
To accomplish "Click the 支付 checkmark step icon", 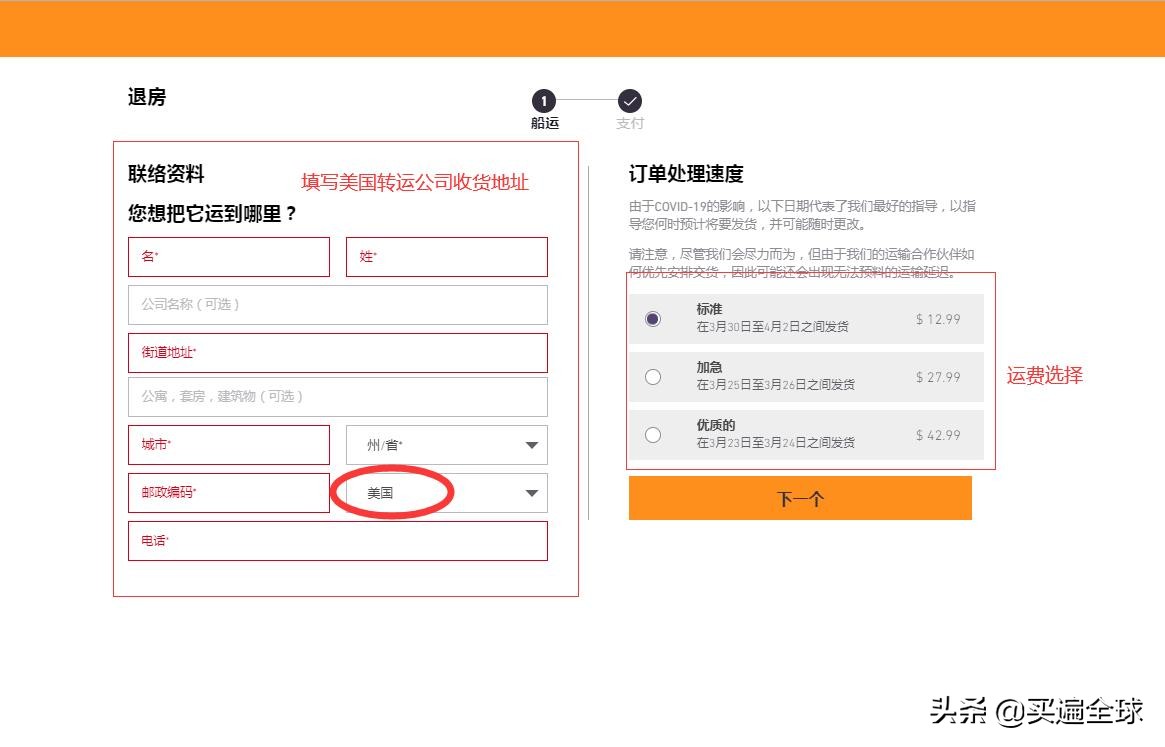I will coord(630,102).
